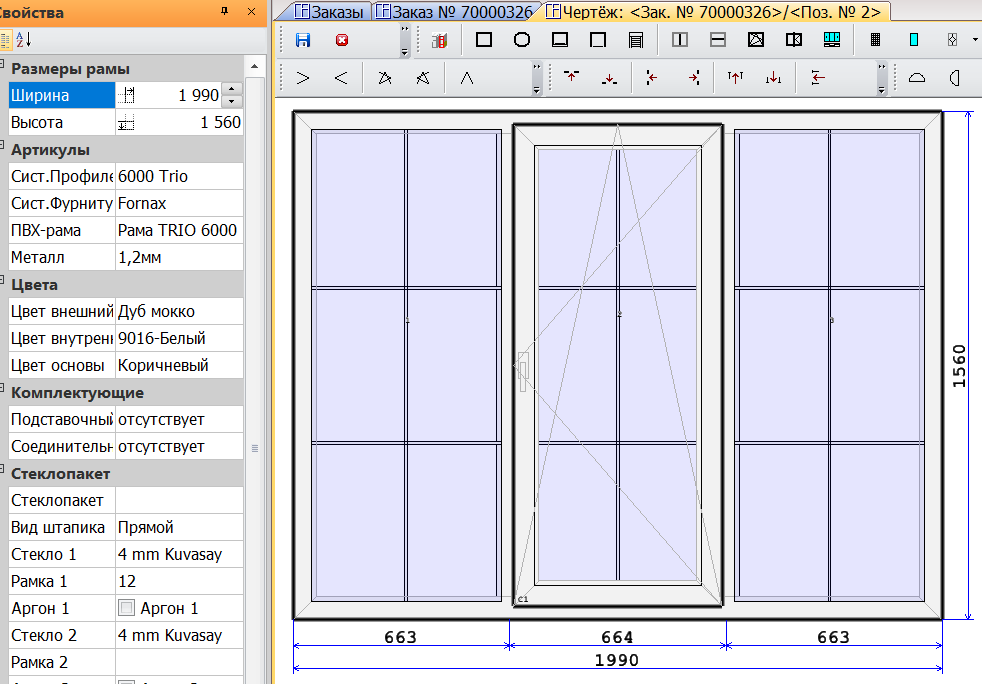This screenshot has height=684, width=982.
Task: Click the window handle on the middle sash
Action: tap(523, 371)
